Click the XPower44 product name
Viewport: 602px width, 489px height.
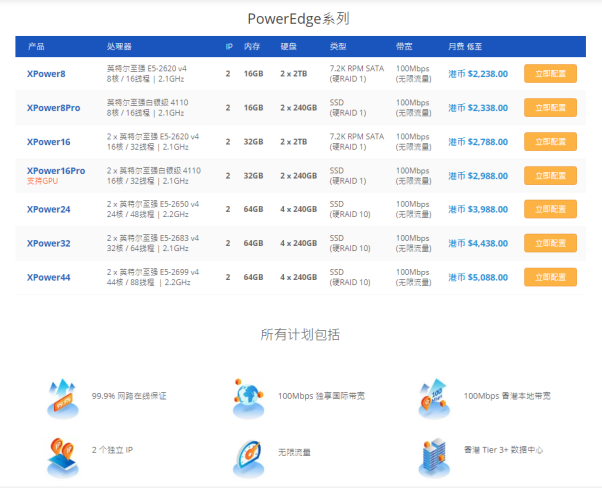[x=49, y=277]
